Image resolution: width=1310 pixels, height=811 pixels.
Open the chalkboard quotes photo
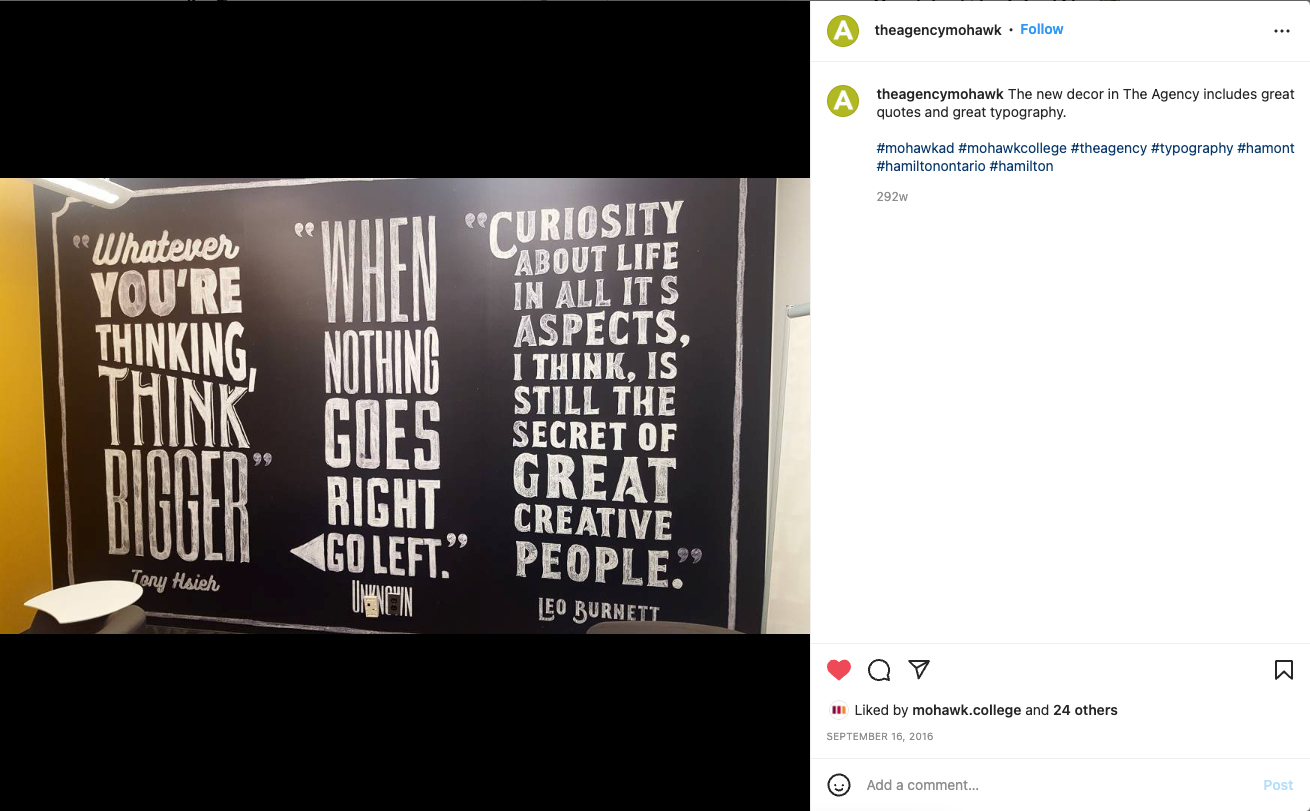405,406
